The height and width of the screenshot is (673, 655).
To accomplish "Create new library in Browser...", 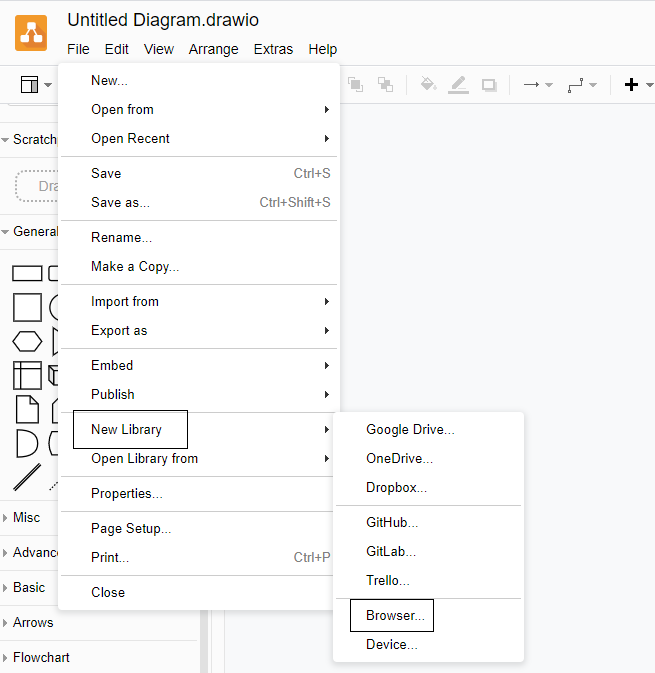I will [x=428, y=615].
